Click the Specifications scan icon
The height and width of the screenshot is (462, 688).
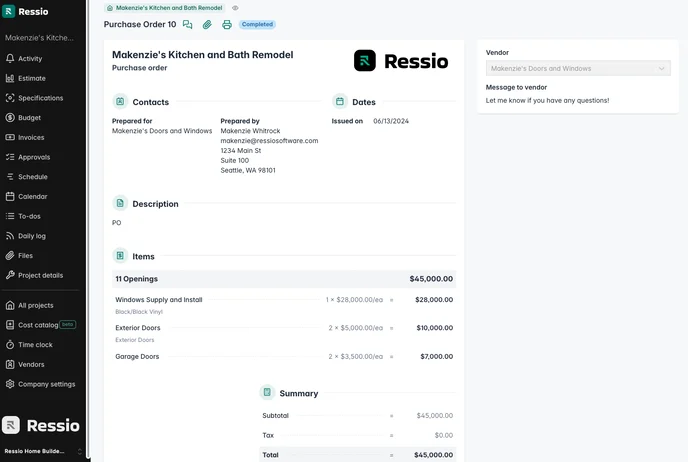point(10,98)
